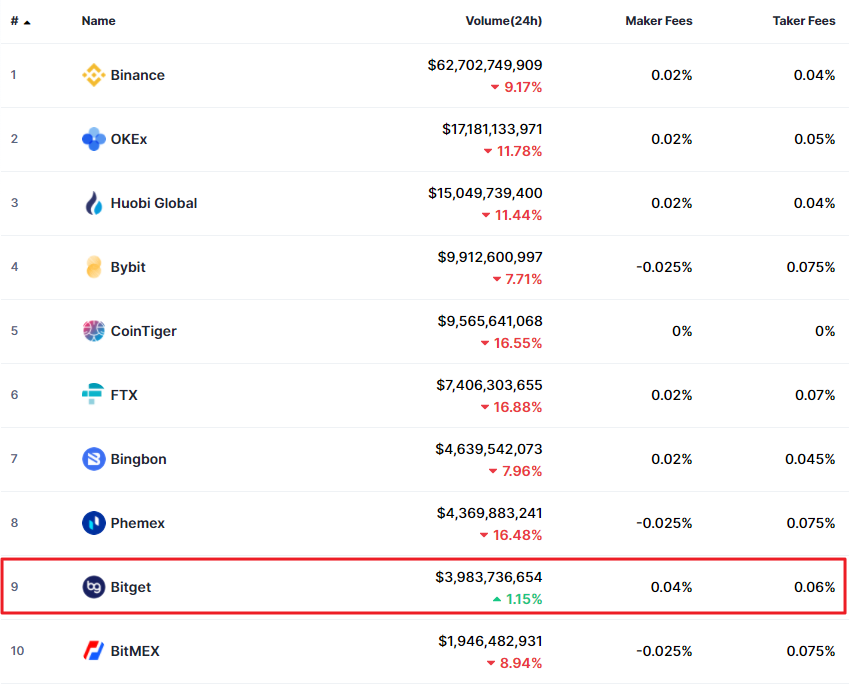Click the OKEx logo icon
Screen dimensions: 849x684
point(94,139)
